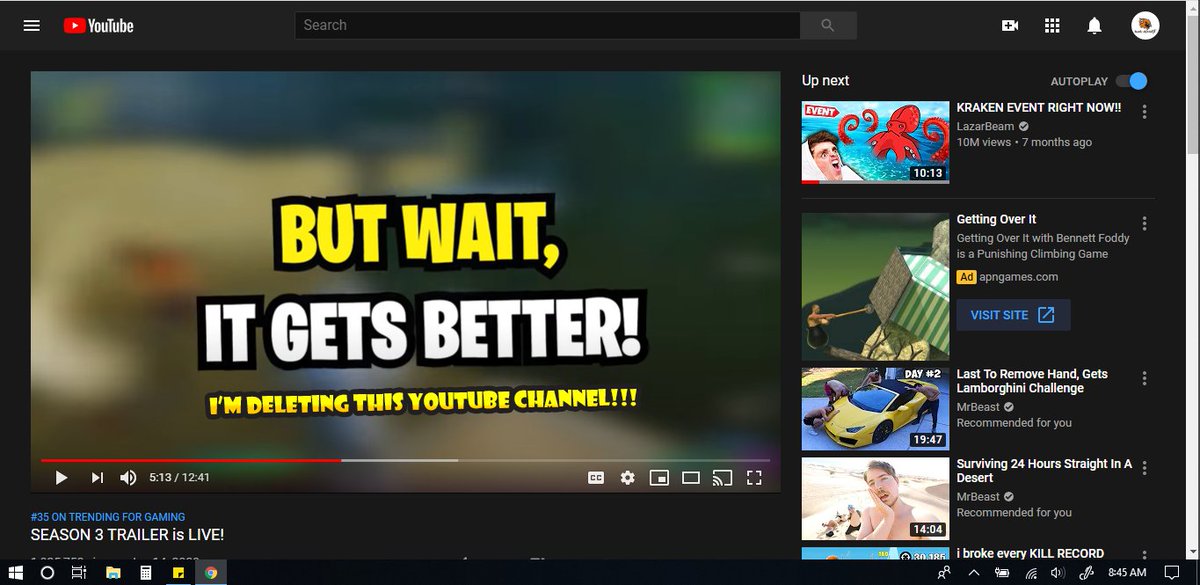This screenshot has width=1200, height=585.
Task: Show hidden system tray icons chevron
Action: click(x=975, y=573)
